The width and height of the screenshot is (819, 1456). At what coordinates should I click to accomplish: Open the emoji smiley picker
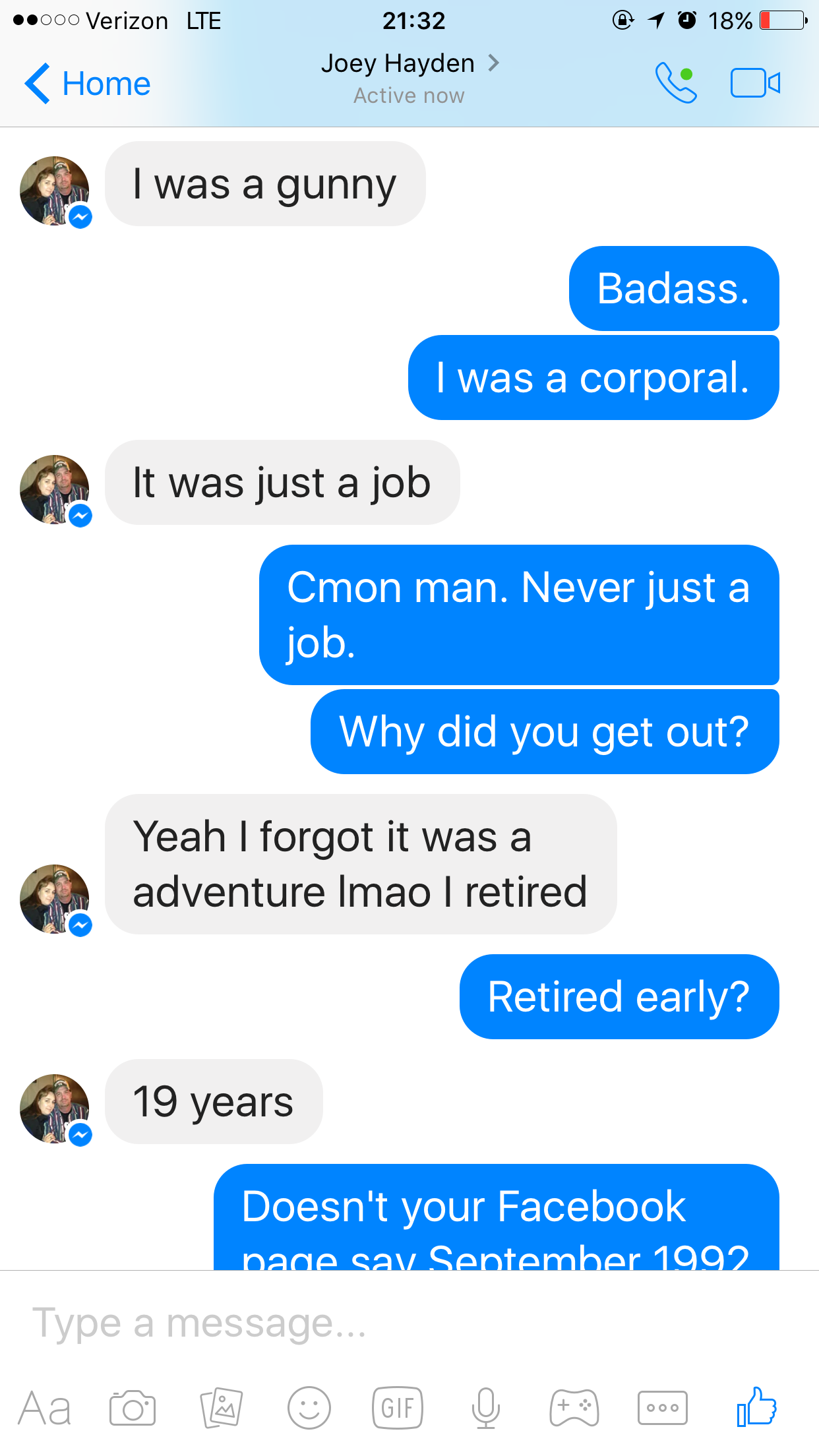pos(309,1409)
